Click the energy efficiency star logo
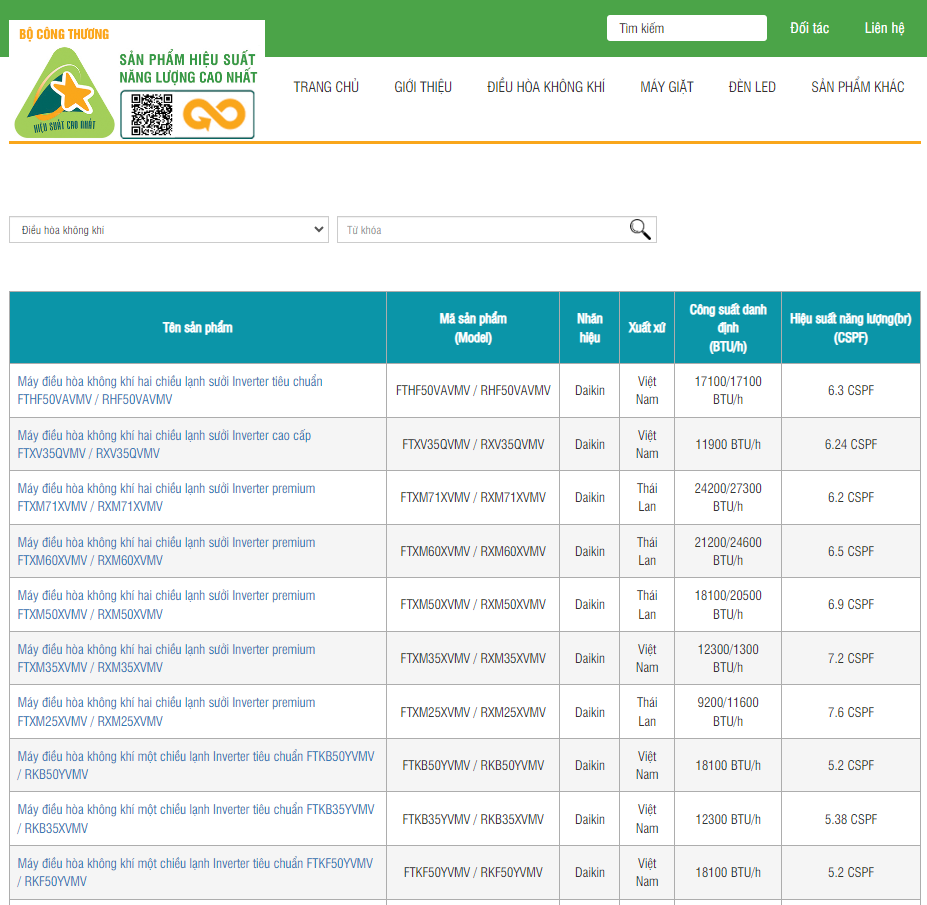Screen dimensions: 927x905 coord(64,93)
